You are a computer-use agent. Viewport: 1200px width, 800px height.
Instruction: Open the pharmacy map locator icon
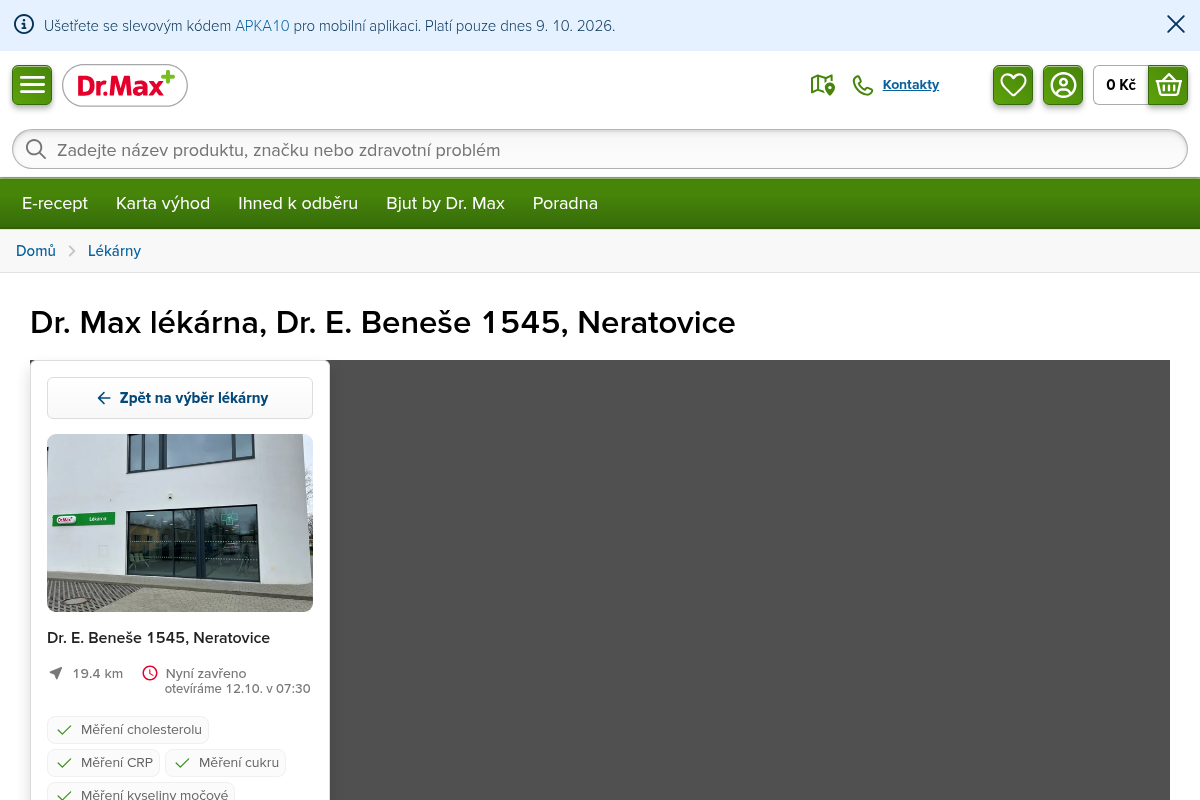[822, 85]
